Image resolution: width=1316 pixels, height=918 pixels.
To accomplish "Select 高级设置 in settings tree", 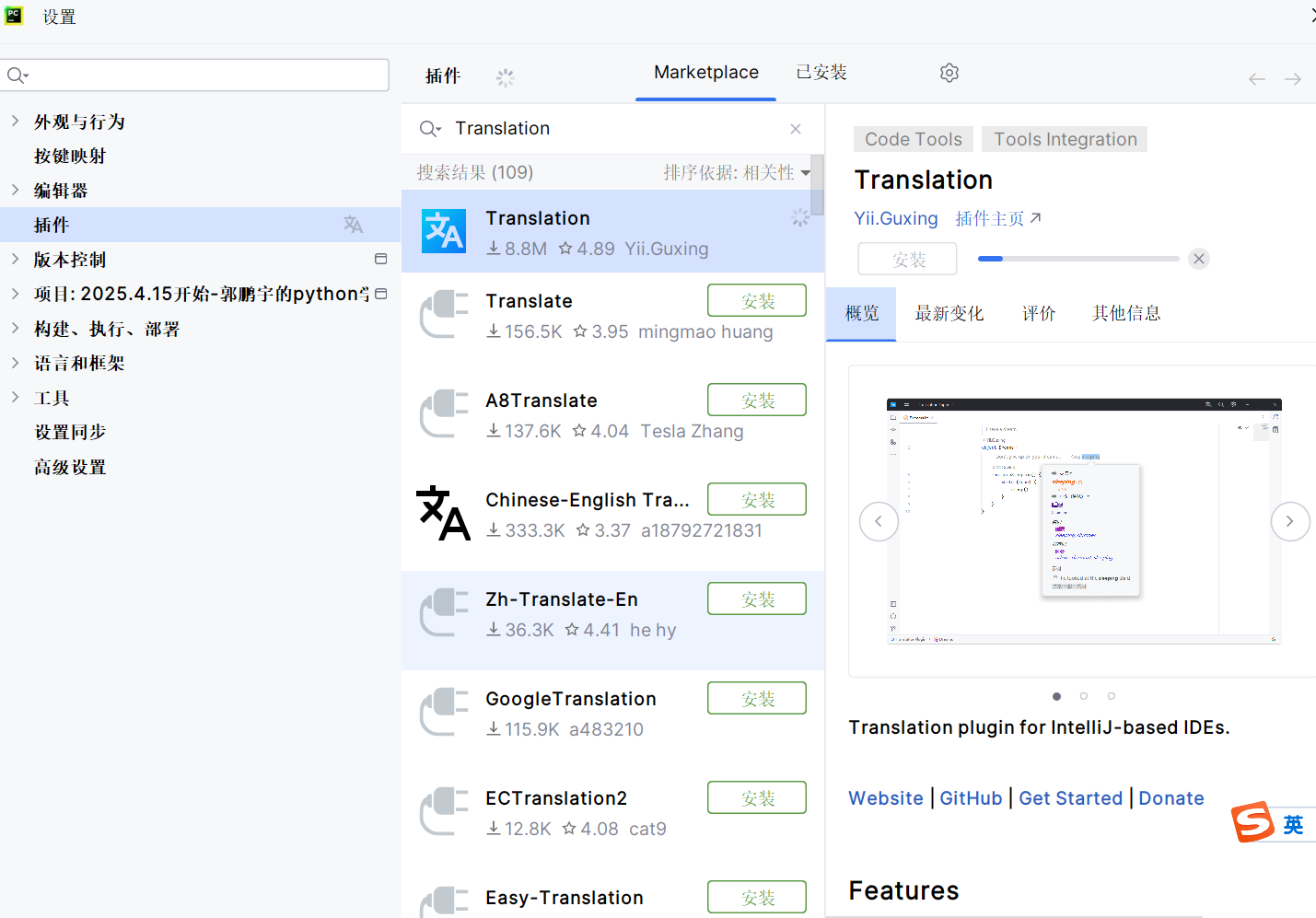I will pos(70,467).
